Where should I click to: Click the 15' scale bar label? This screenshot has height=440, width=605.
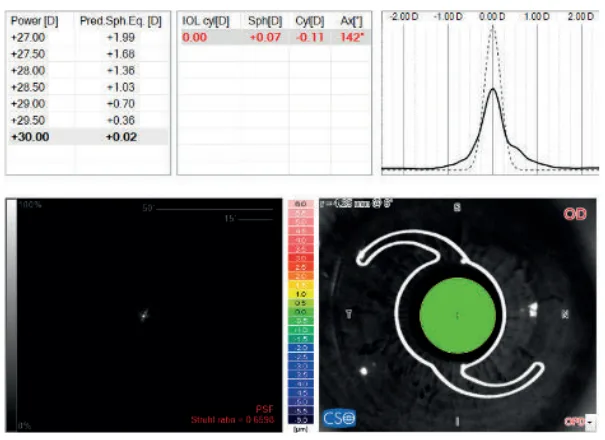pyautogui.click(x=230, y=219)
